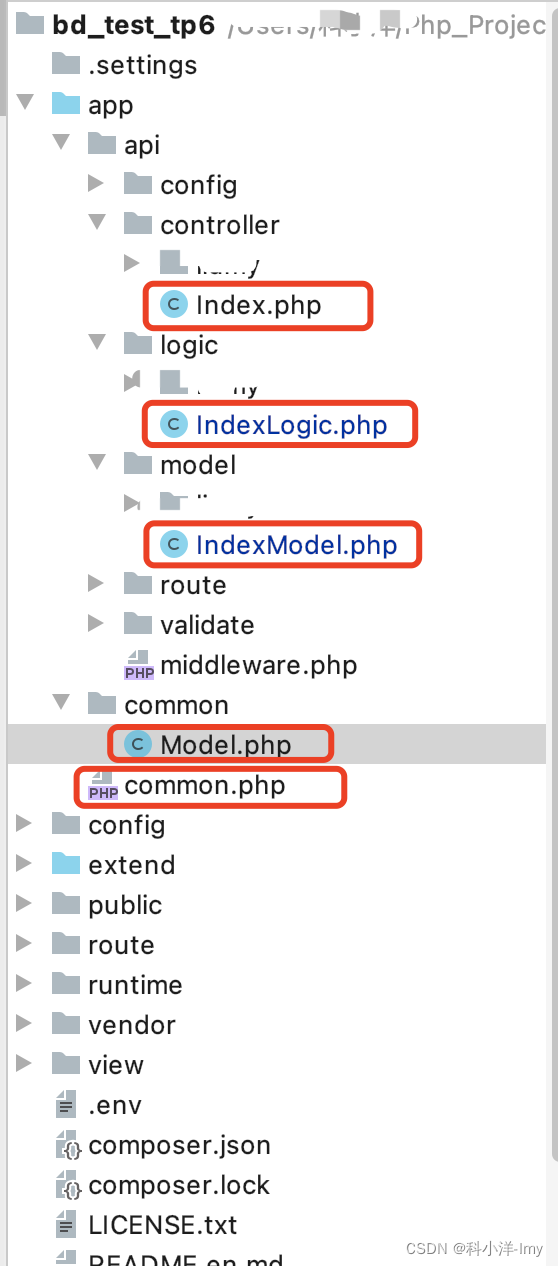
Task: Click the PHP icon beside middleware.php
Action: coord(139,666)
